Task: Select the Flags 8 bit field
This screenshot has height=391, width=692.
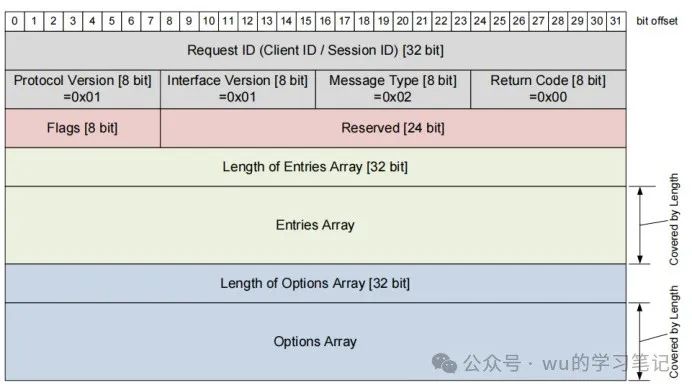Action: 83,128
